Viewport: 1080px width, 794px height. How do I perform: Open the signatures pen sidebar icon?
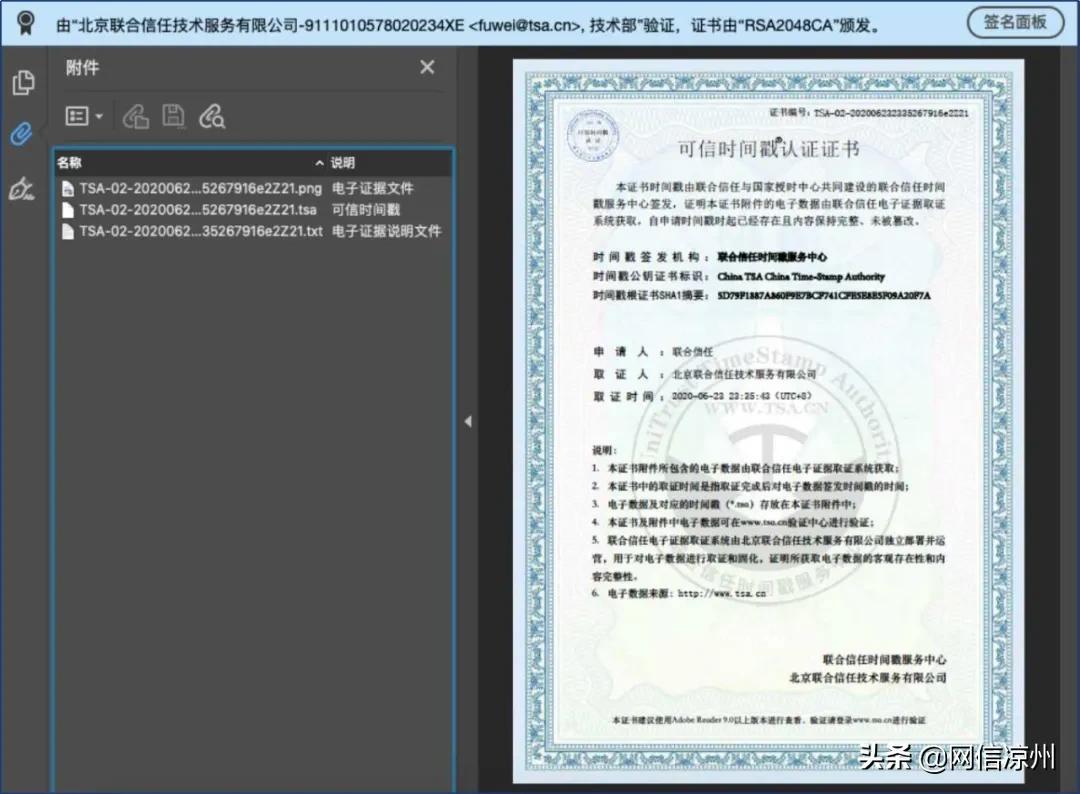pos(21,189)
